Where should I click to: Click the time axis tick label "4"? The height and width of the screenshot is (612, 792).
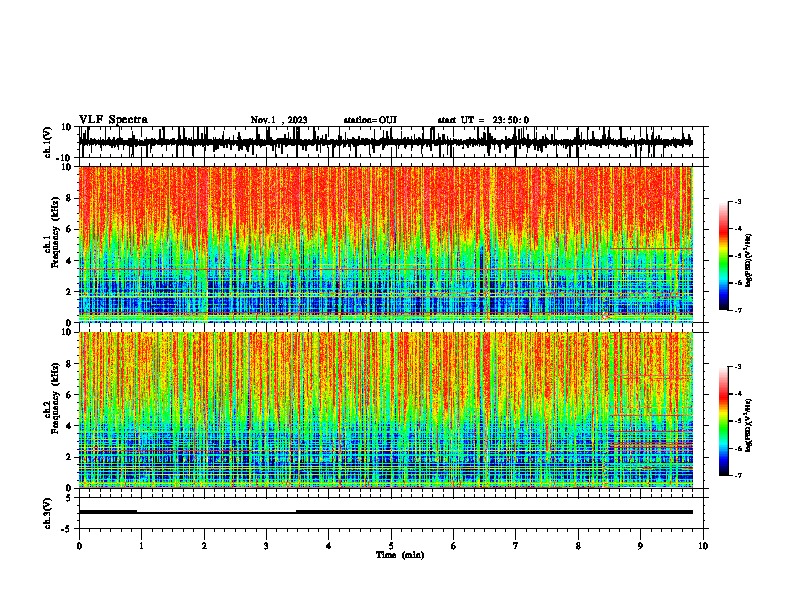[328, 545]
